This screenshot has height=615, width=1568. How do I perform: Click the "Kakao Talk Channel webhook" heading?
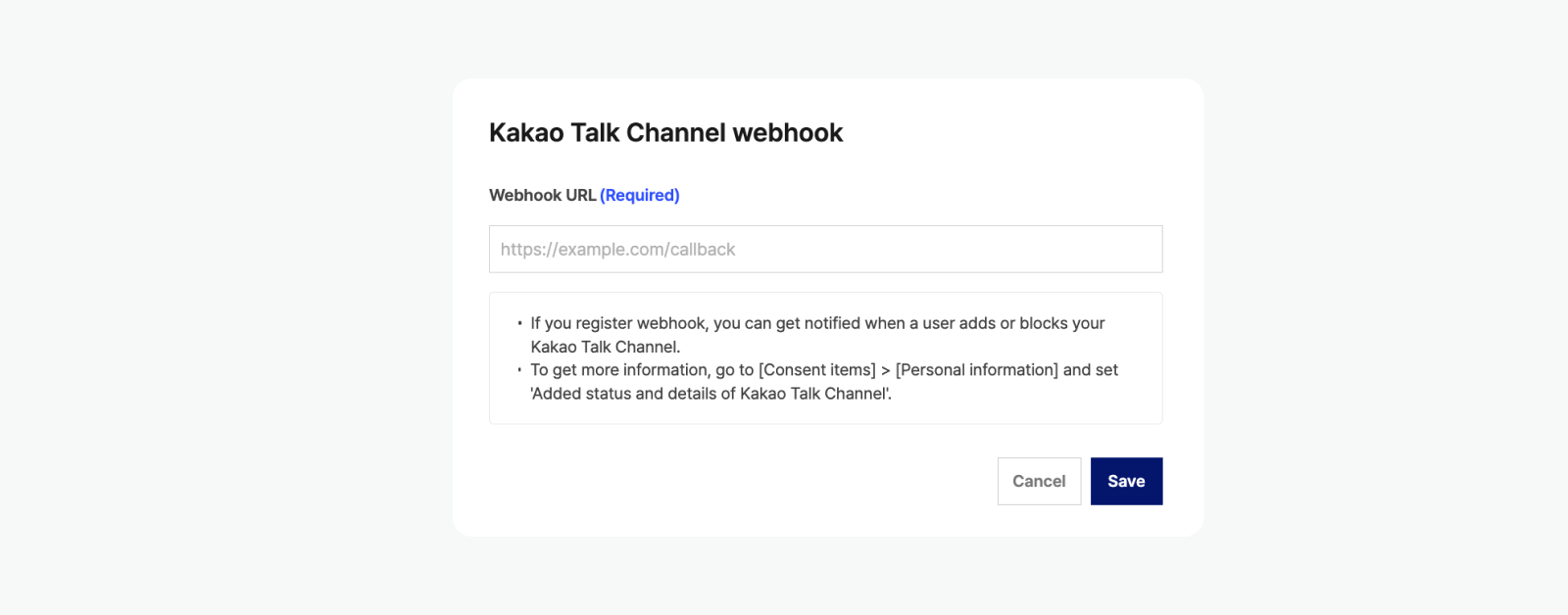pos(665,133)
